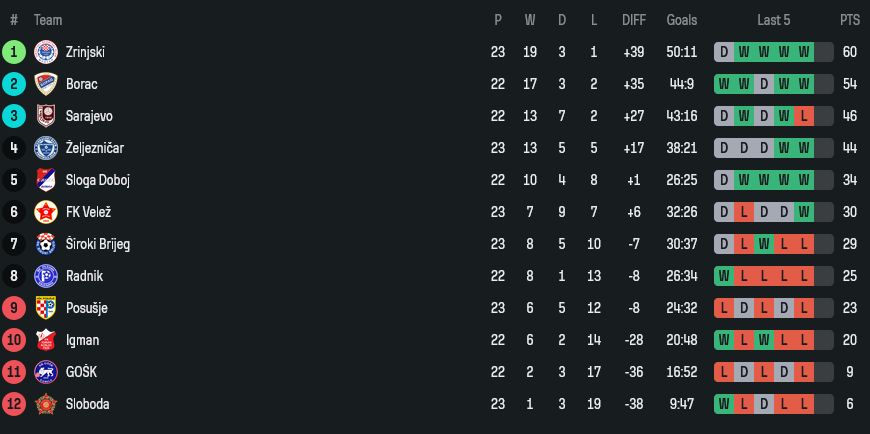Click Sarajevo's red L result in Last 5

point(803,116)
